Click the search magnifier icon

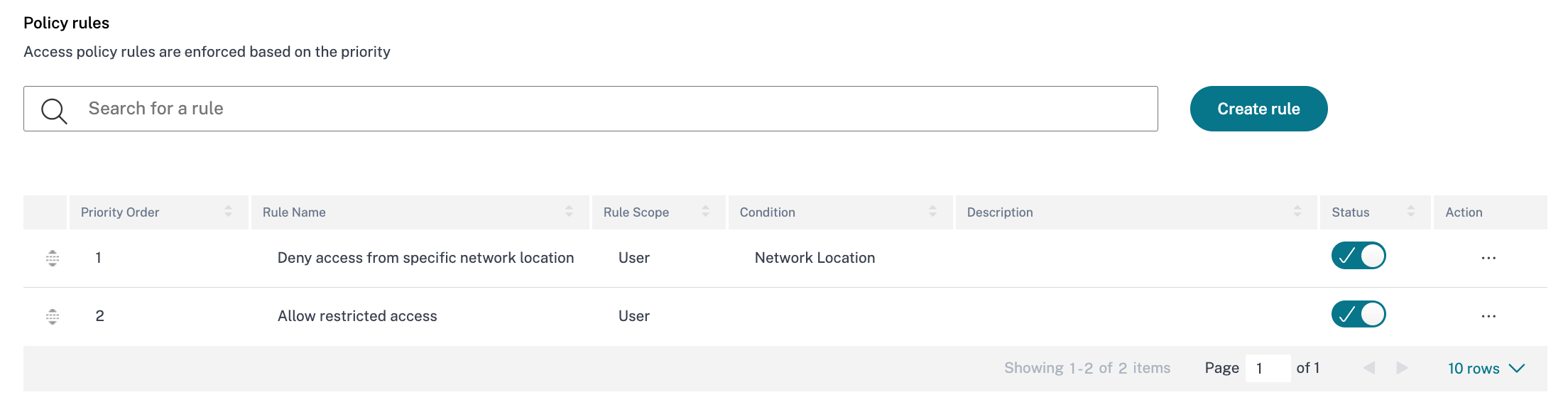click(54, 111)
